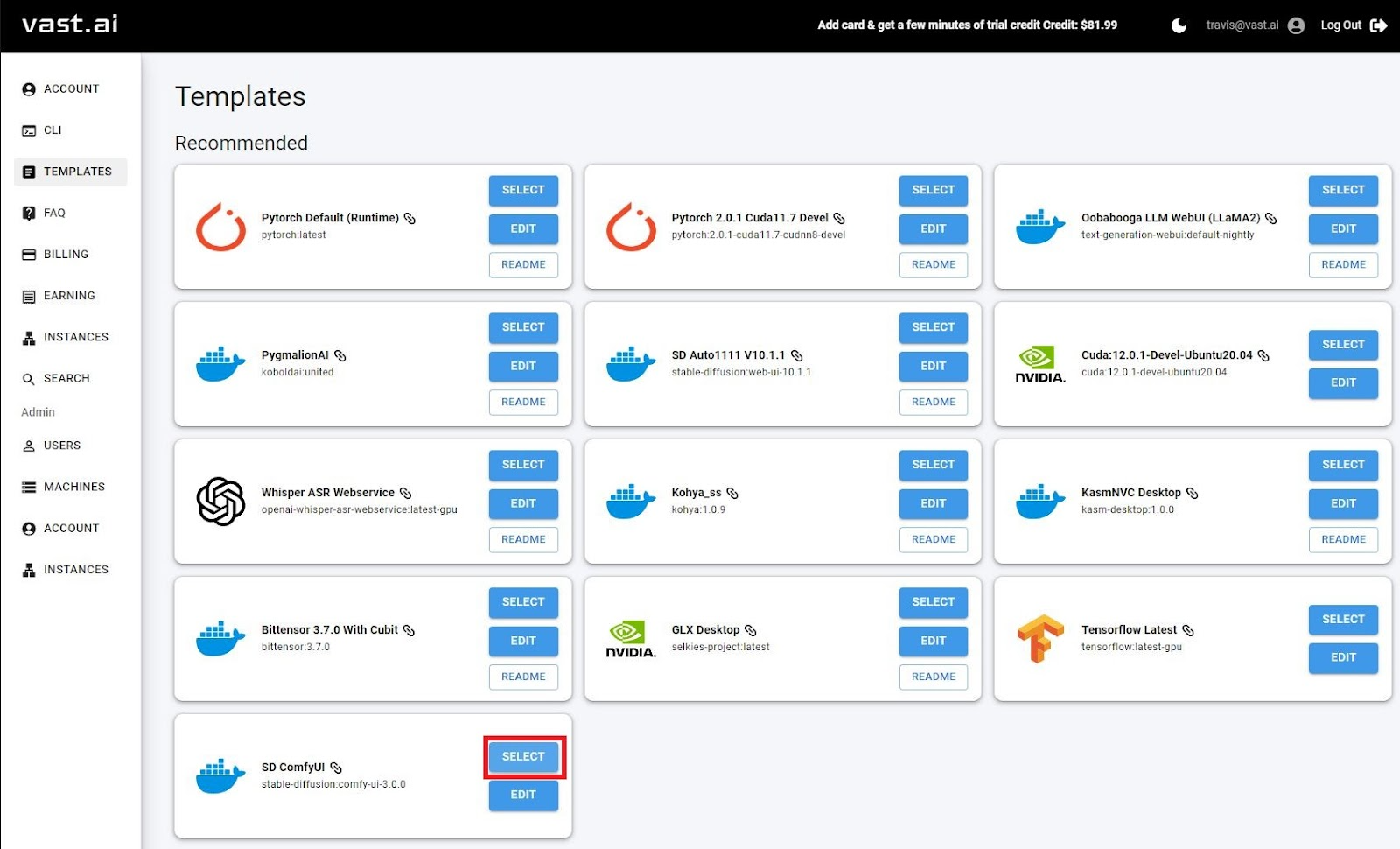Click the tensorflow:latest-gpu image text
Viewport: 1400px width, 849px height.
(1131, 648)
